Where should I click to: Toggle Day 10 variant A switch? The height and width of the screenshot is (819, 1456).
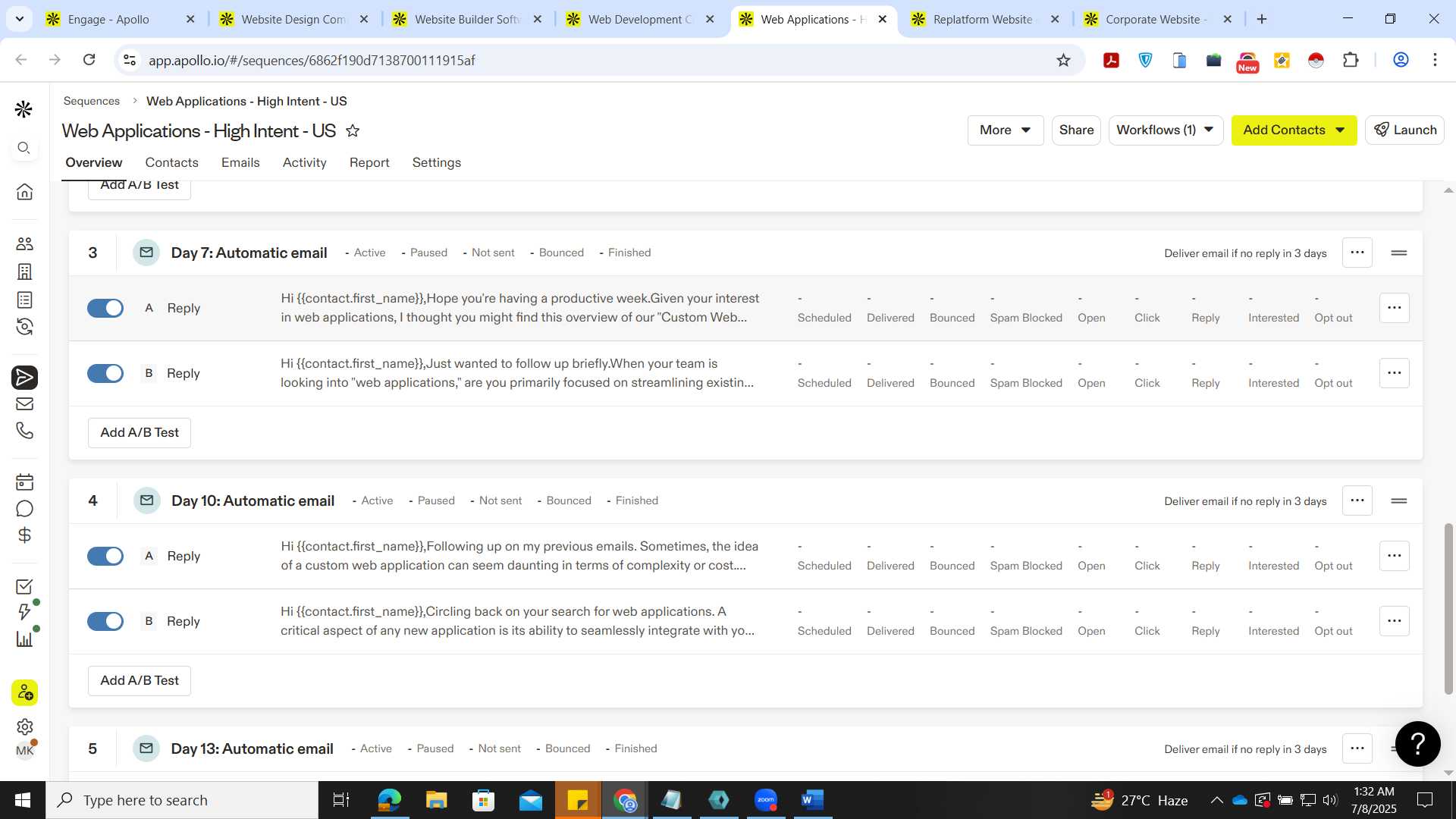pos(105,556)
